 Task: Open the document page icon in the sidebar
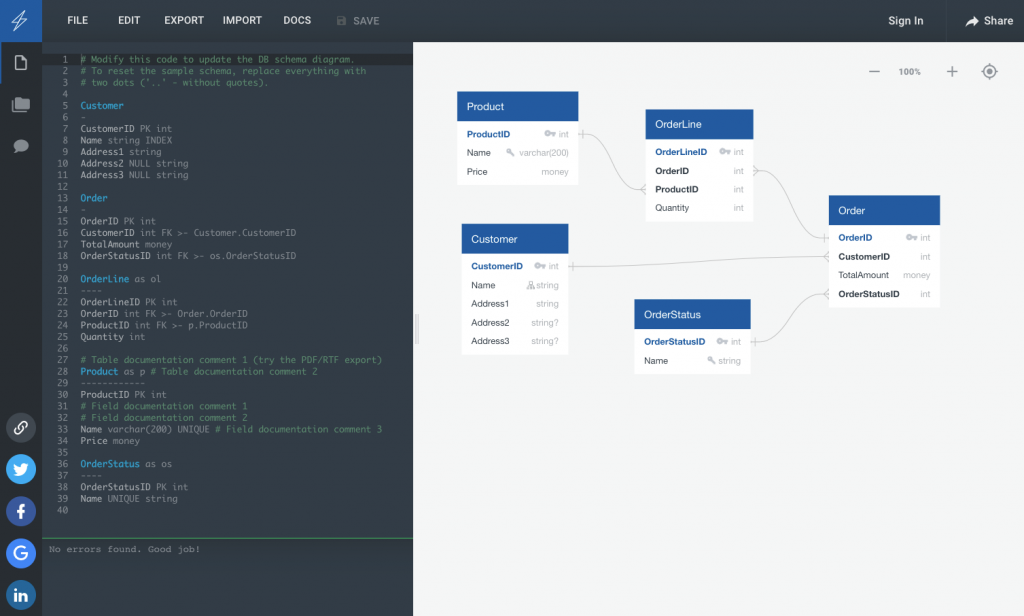(x=20, y=62)
